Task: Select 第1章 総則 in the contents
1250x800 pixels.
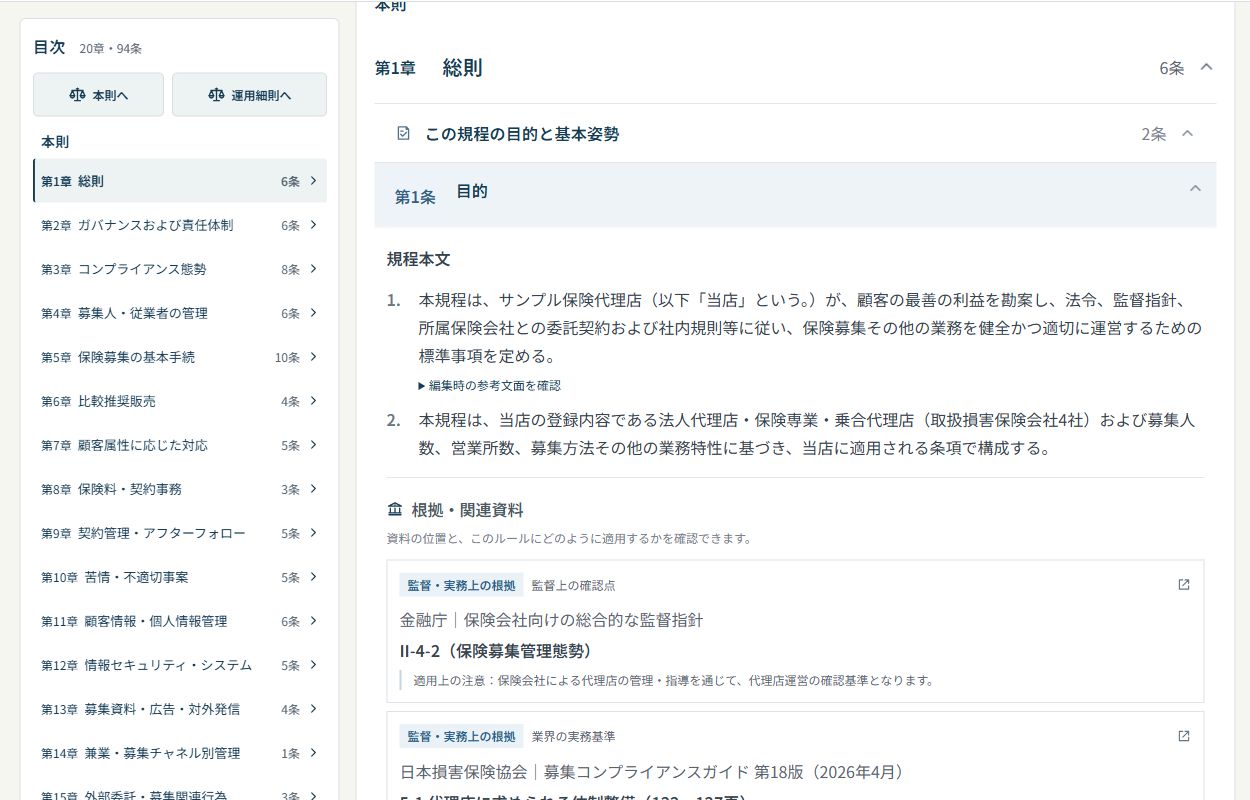Action: click(180, 181)
